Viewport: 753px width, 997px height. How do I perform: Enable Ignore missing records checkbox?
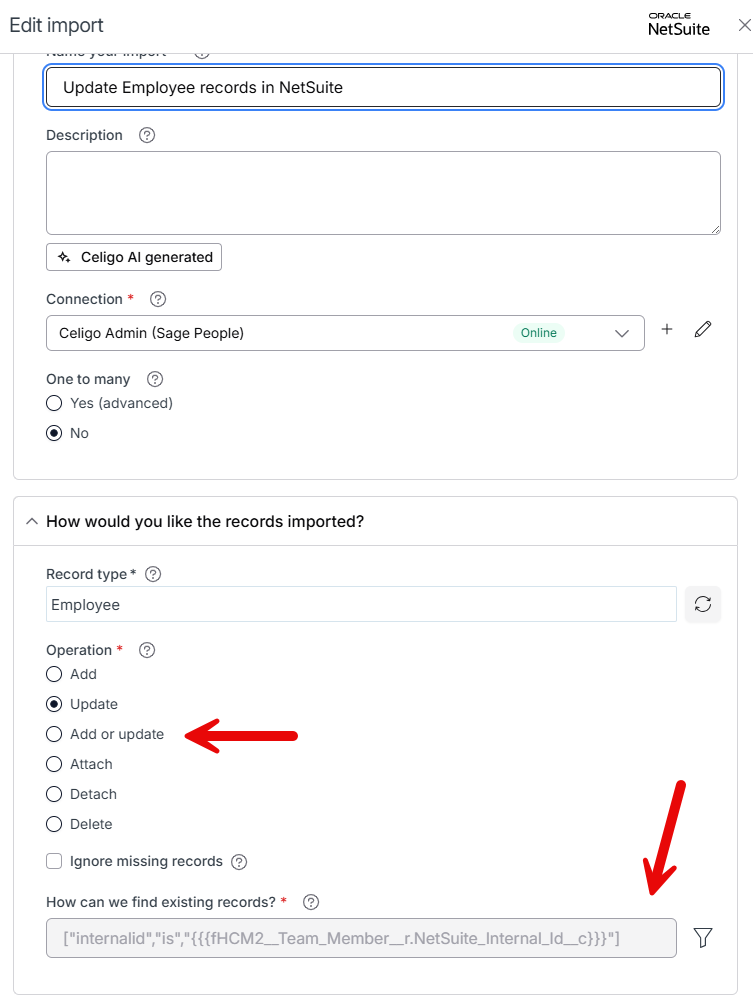pos(55,861)
